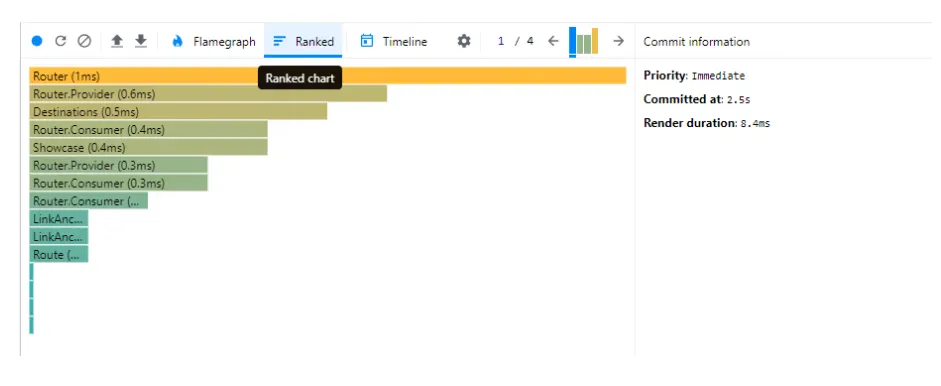Select the Router.Provider (0.6ms) bar
The height and width of the screenshot is (386, 941).
[208, 94]
